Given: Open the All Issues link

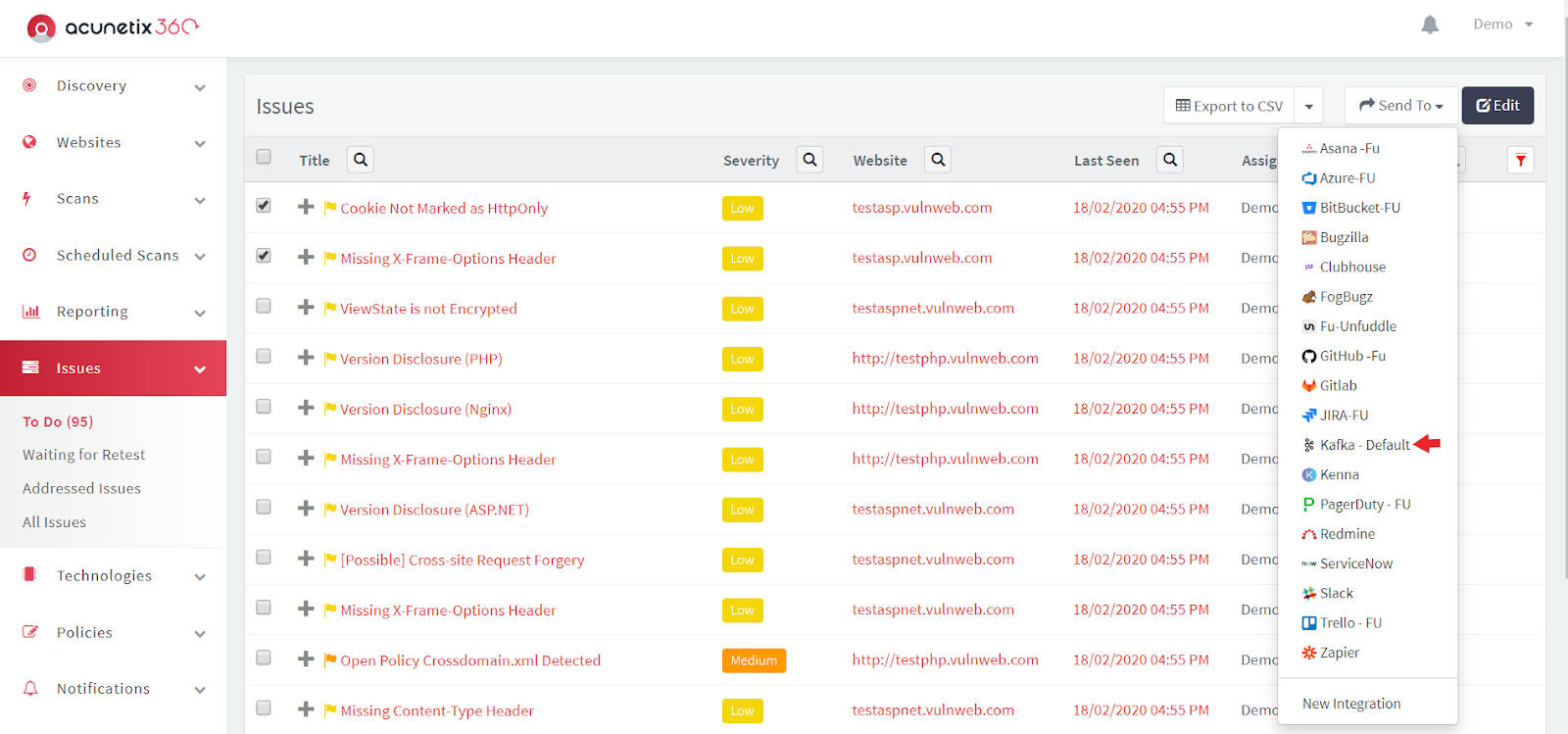Looking at the screenshot, I should (54, 522).
